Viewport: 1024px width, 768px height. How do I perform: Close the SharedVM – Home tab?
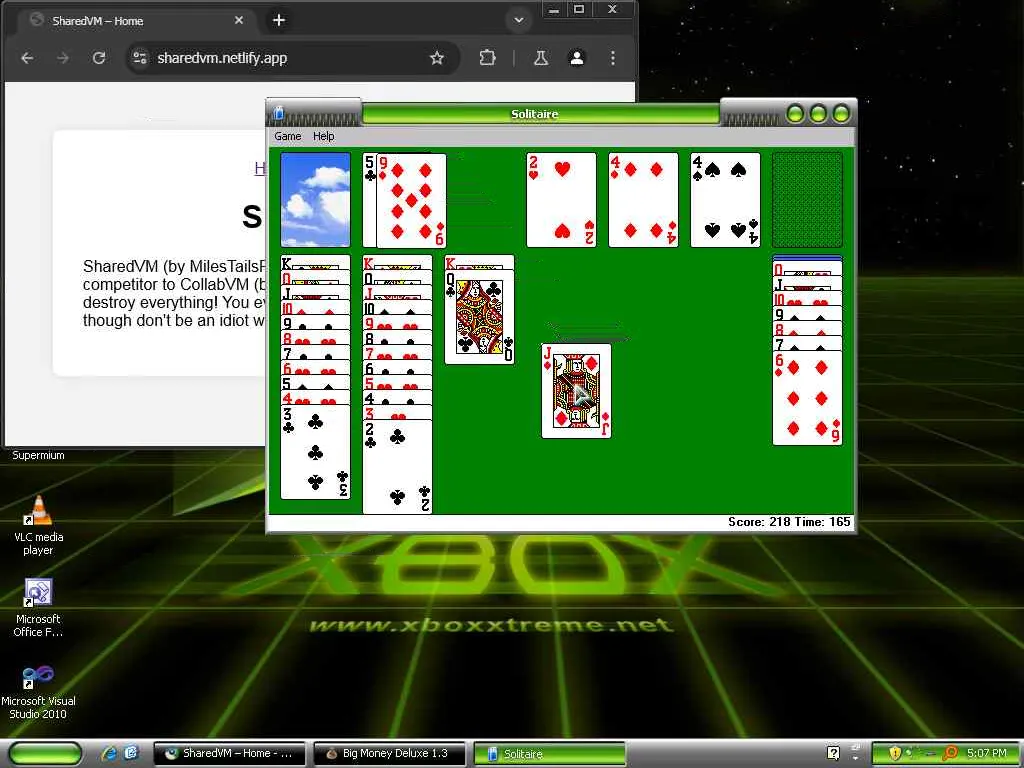pyautogui.click(x=239, y=20)
